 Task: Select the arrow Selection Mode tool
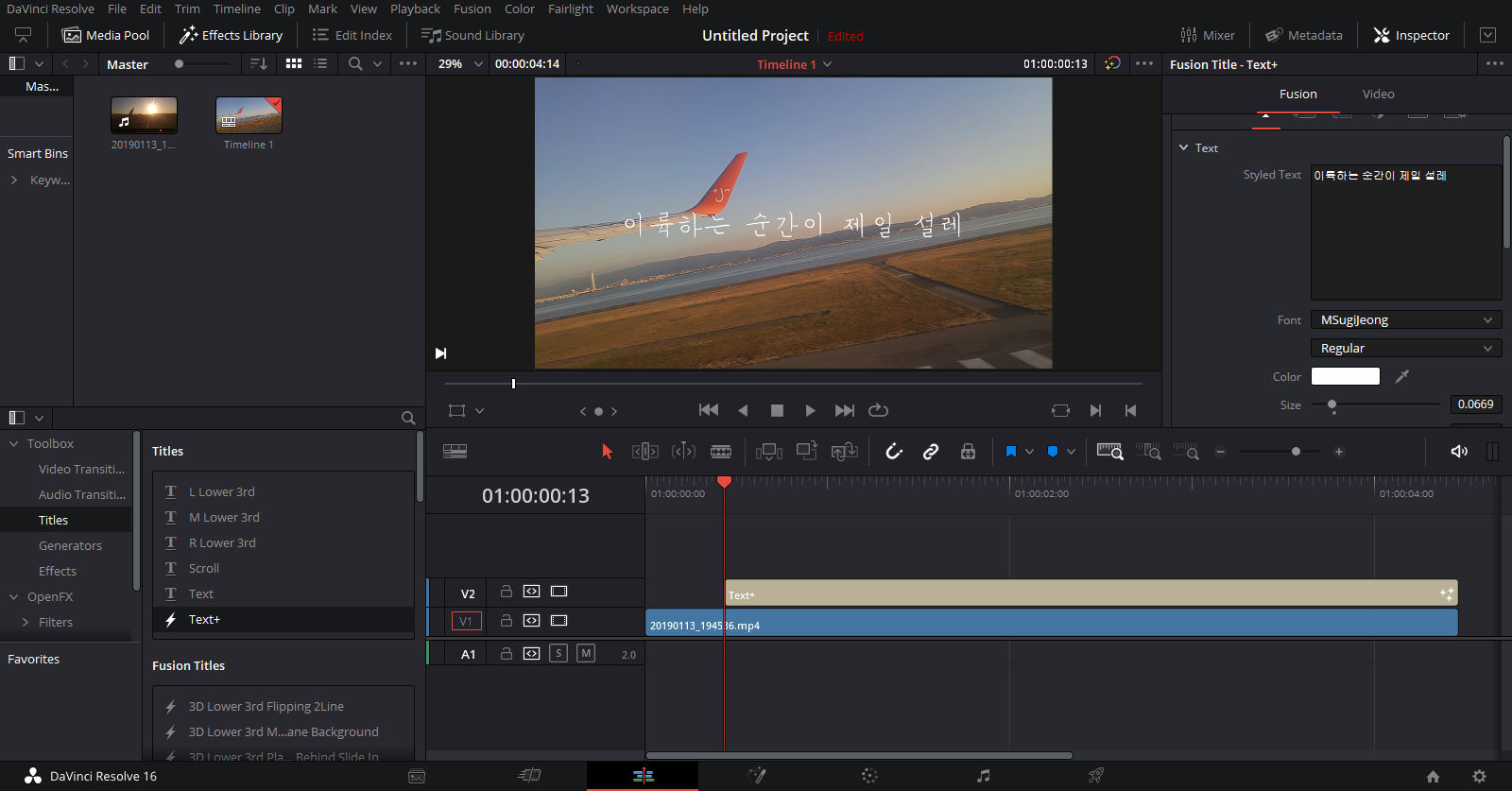point(607,452)
